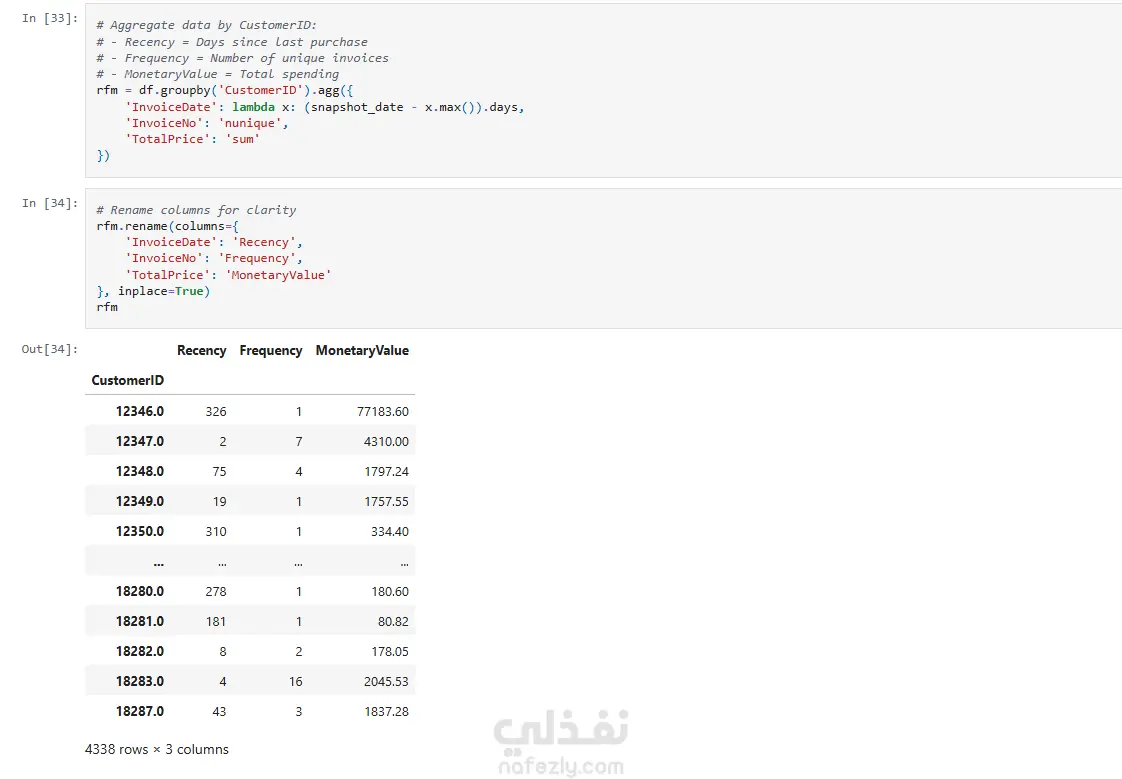Click inside code cell In [33]
Screen dimensions: 1122x779
pyautogui.click(x=603, y=90)
